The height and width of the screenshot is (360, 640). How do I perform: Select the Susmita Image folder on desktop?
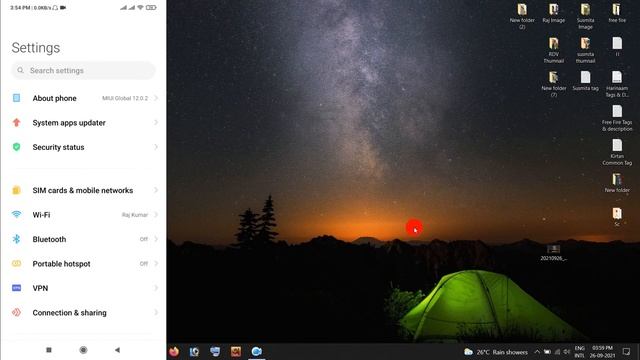(585, 16)
